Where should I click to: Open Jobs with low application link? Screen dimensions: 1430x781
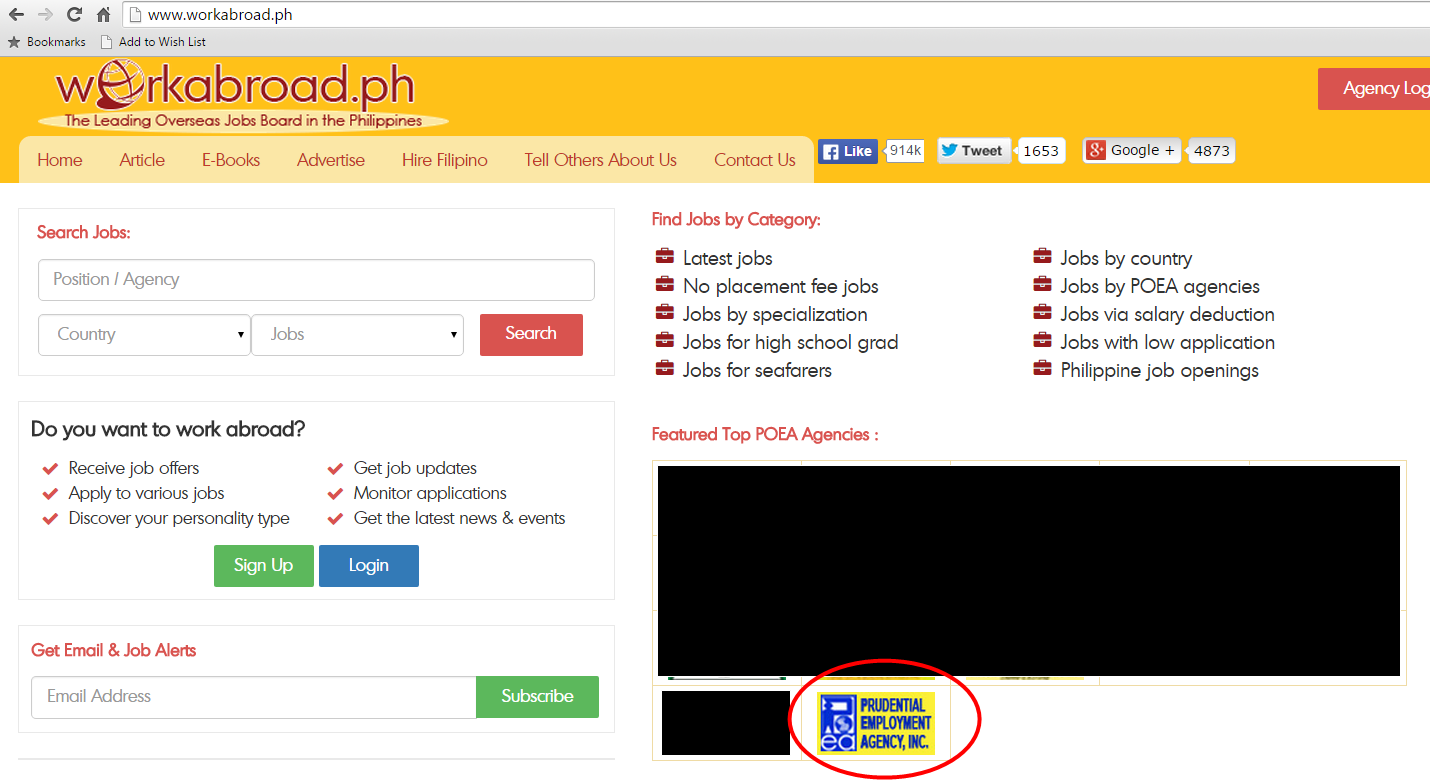[1168, 343]
